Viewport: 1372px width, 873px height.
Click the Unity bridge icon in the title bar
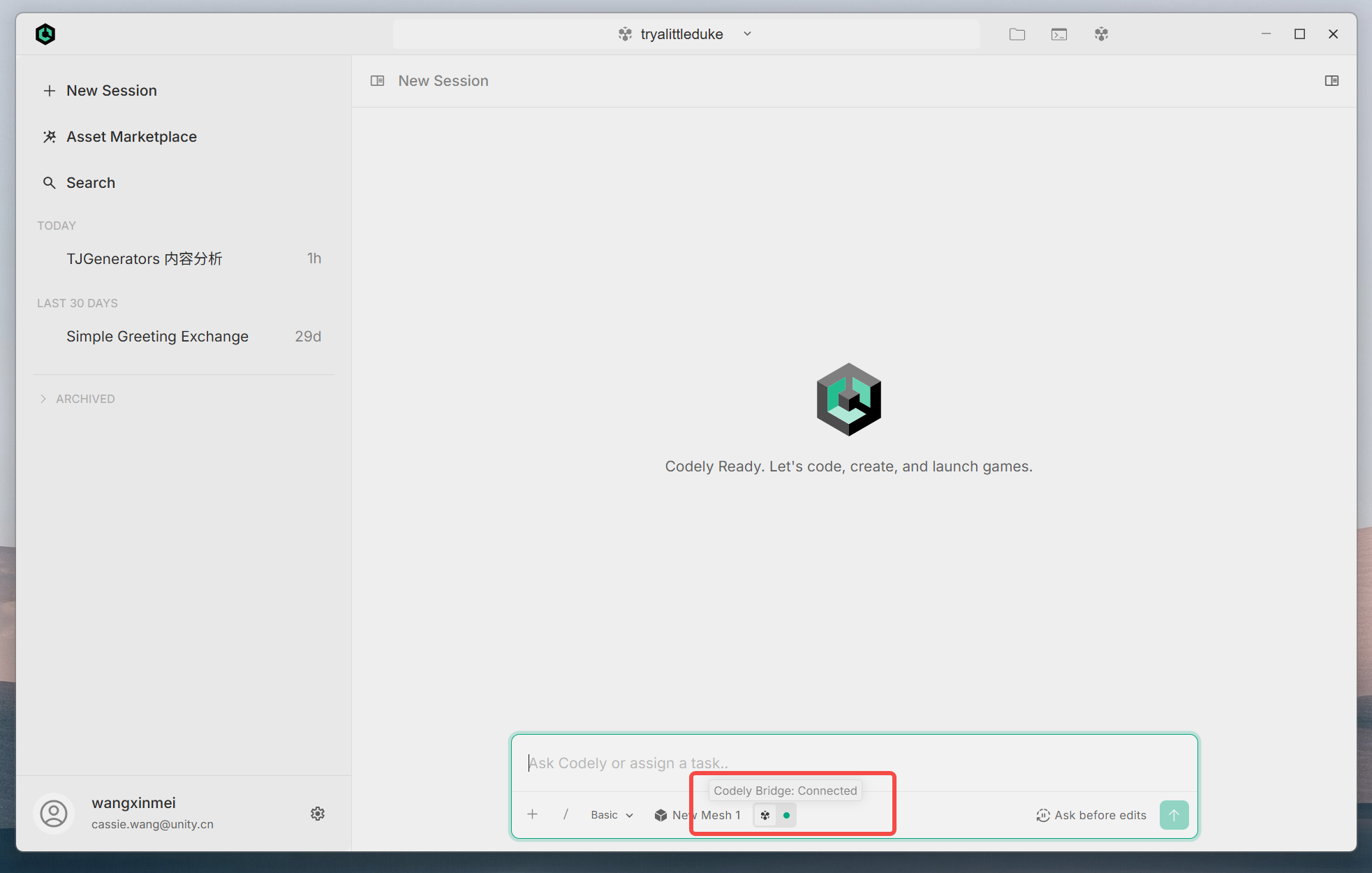click(x=1101, y=34)
